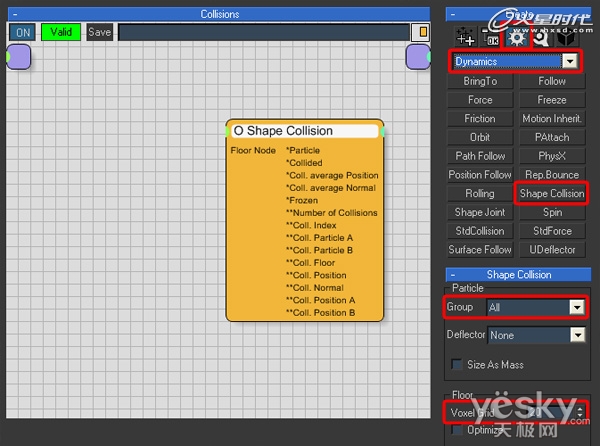Click the **Coll. Particle A port
Viewport: 600px width, 446px height.
[320, 238]
